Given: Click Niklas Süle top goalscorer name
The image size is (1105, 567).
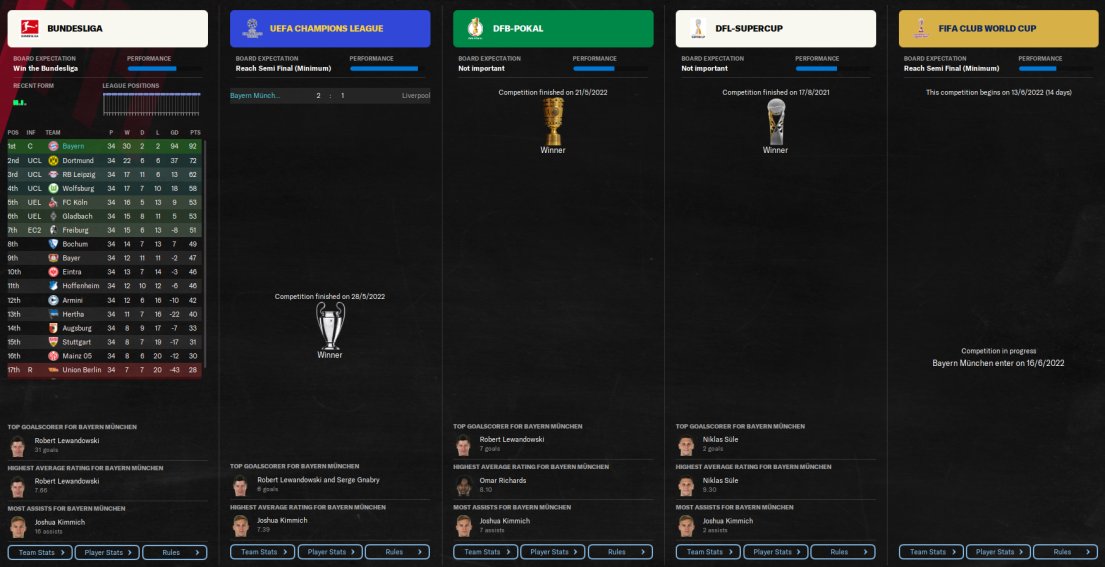Looking at the screenshot, I should pyautogui.click(x=720, y=440).
